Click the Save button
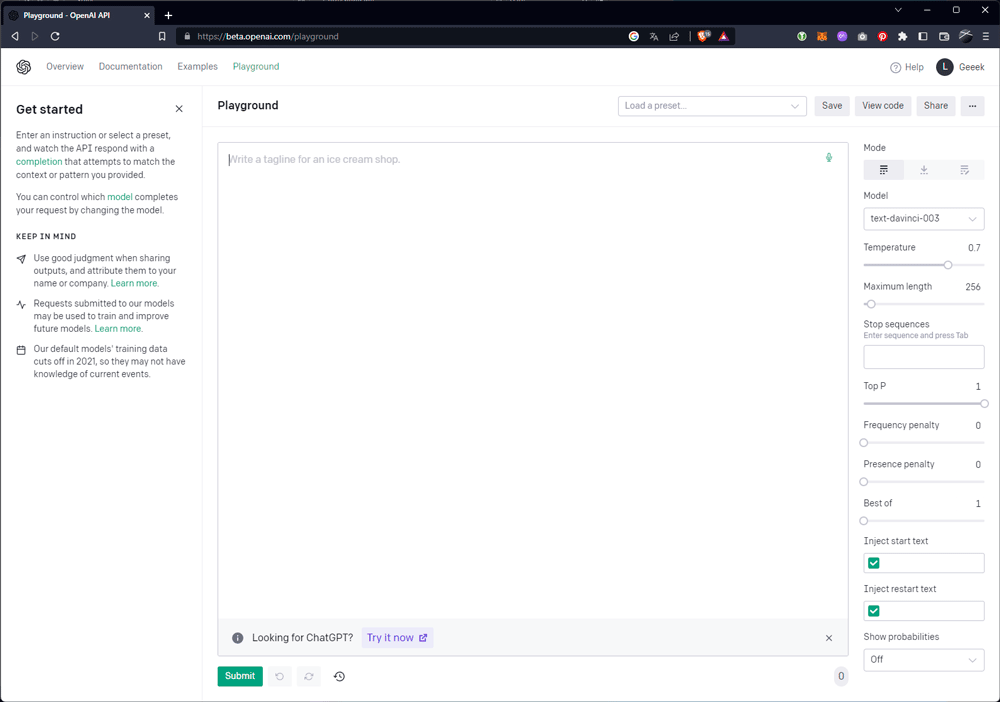The width and height of the screenshot is (1000, 702). pyautogui.click(x=832, y=106)
